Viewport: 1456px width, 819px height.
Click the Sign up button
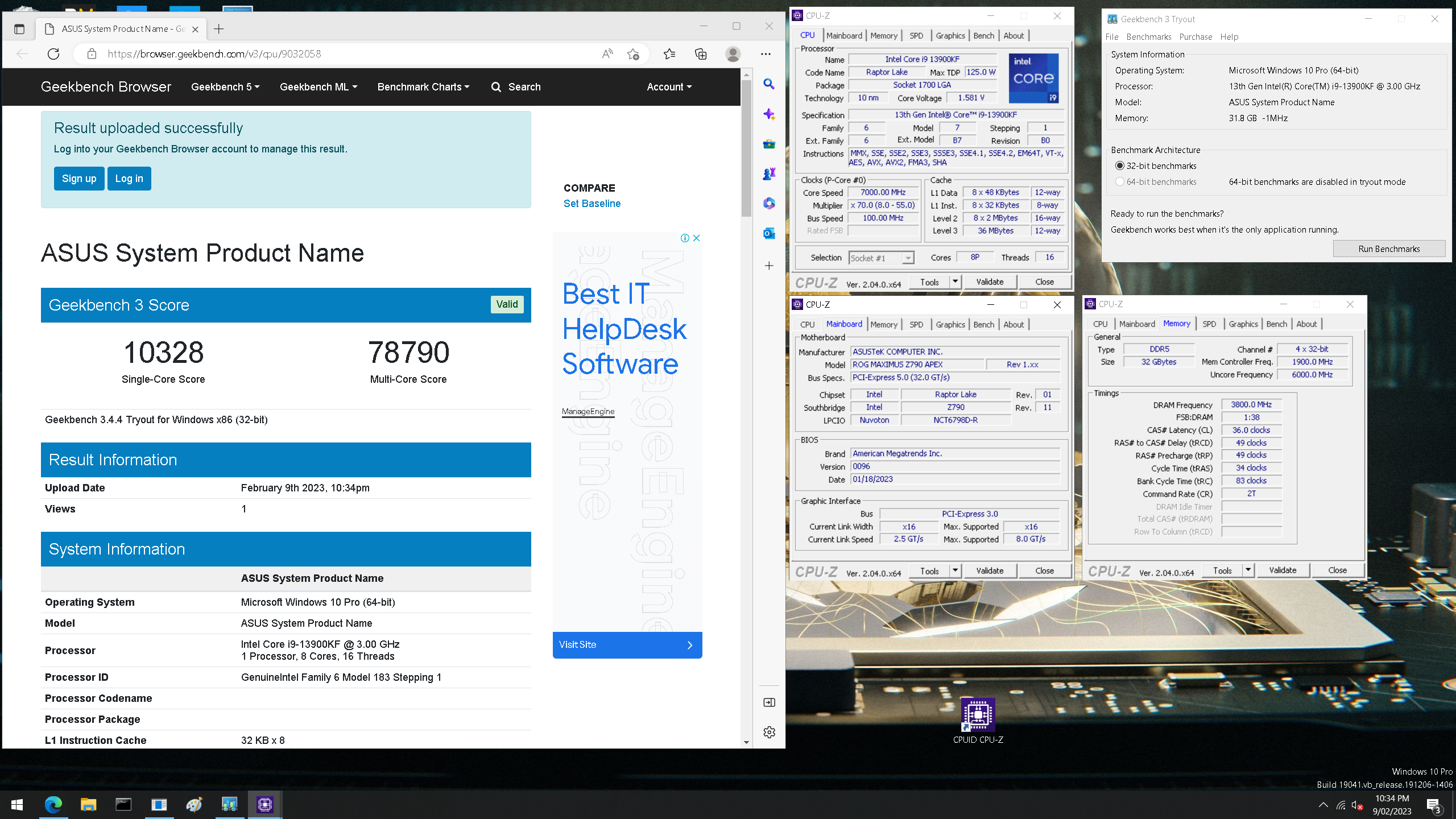(x=79, y=179)
